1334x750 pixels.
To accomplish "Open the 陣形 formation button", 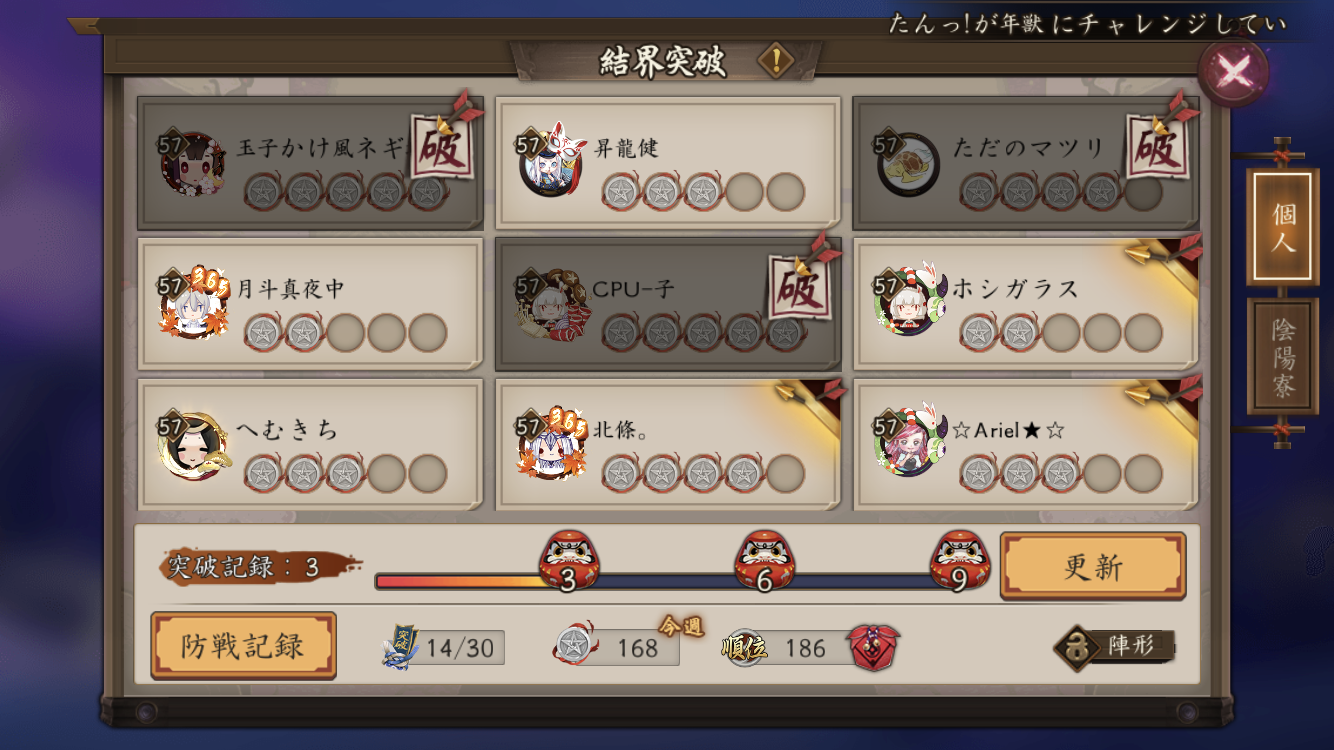I will point(1115,646).
